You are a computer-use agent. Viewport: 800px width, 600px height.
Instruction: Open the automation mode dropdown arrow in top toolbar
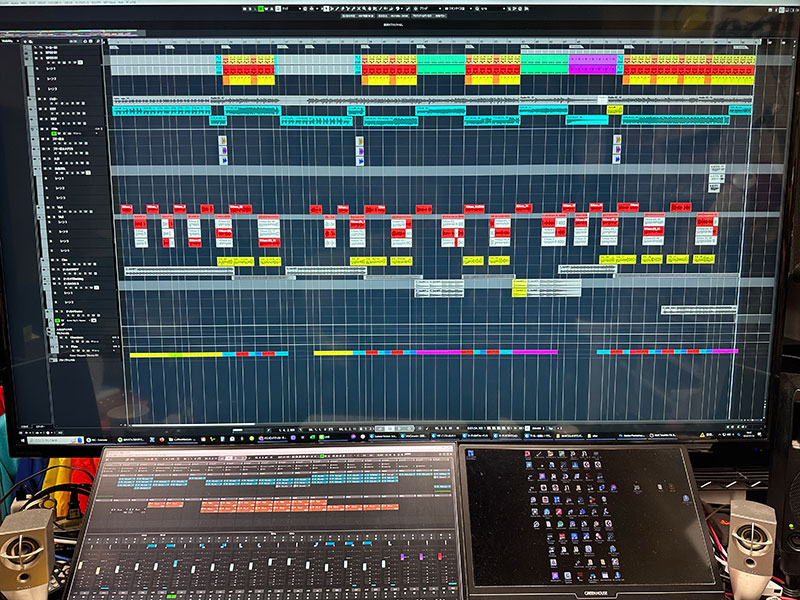pyautogui.click(x=299, y=9)
